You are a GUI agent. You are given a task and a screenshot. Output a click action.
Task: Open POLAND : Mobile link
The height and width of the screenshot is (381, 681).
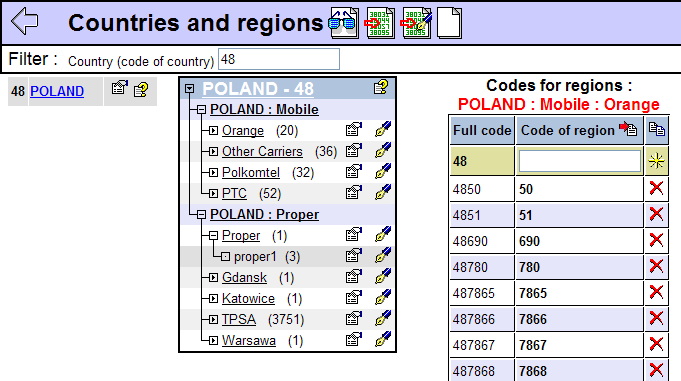(x=264, y=109)
